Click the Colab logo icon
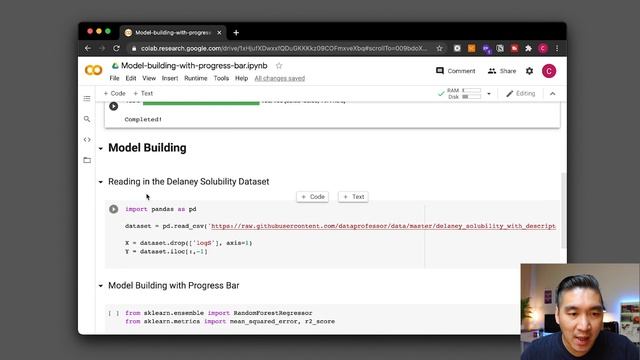 [93, 70]
